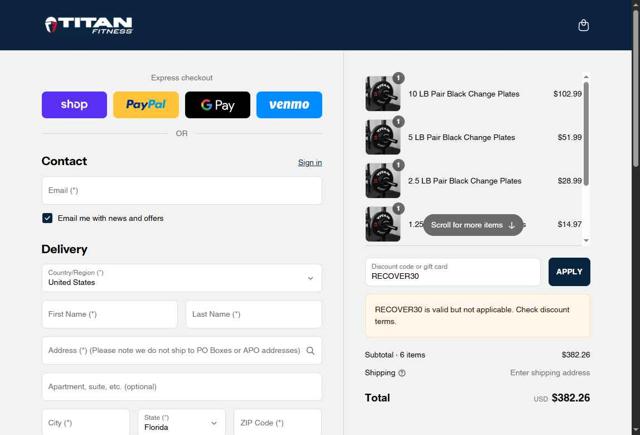Focus the Address field
The height and width of the screenshot is (435, 640).
click(x=182, y=351)
